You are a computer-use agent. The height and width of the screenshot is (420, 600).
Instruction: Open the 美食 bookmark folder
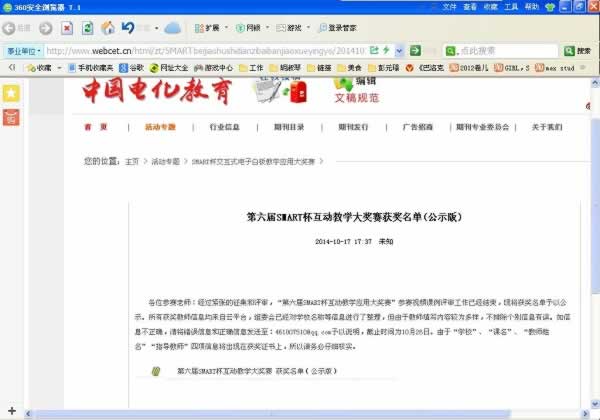(x=350, y=68)
